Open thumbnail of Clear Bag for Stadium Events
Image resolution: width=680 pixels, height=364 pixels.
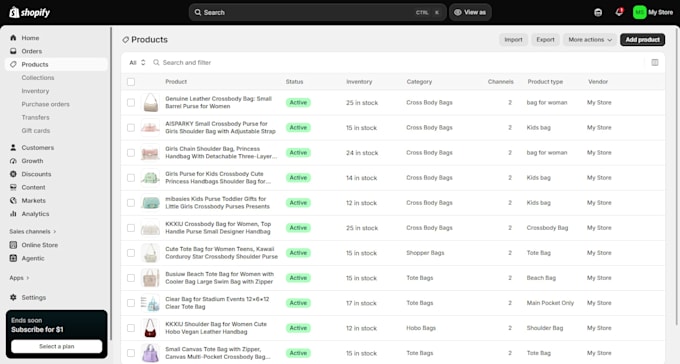(150, 303)
